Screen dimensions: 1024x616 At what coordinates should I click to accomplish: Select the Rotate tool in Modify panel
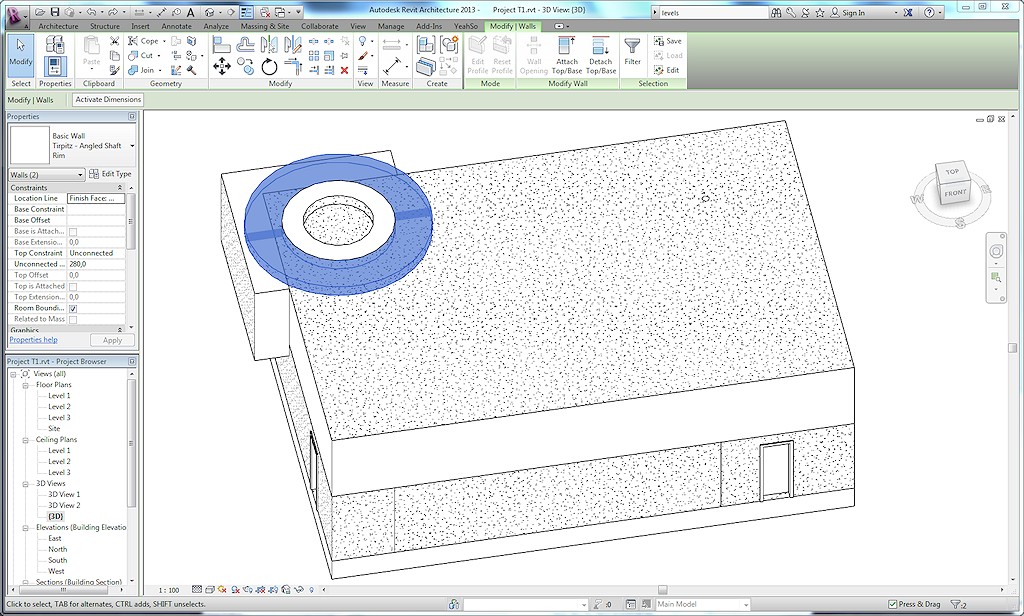coord(269,67)
